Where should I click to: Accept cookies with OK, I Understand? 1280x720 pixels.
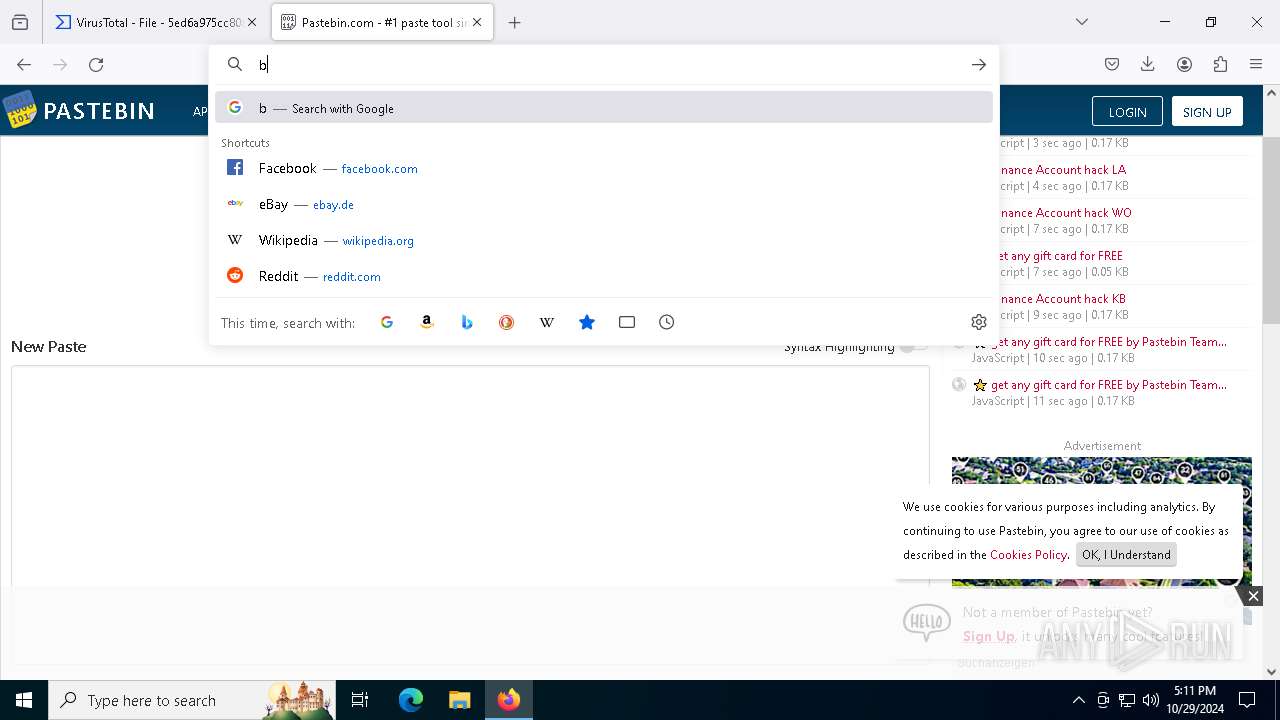pos(1126,554)
